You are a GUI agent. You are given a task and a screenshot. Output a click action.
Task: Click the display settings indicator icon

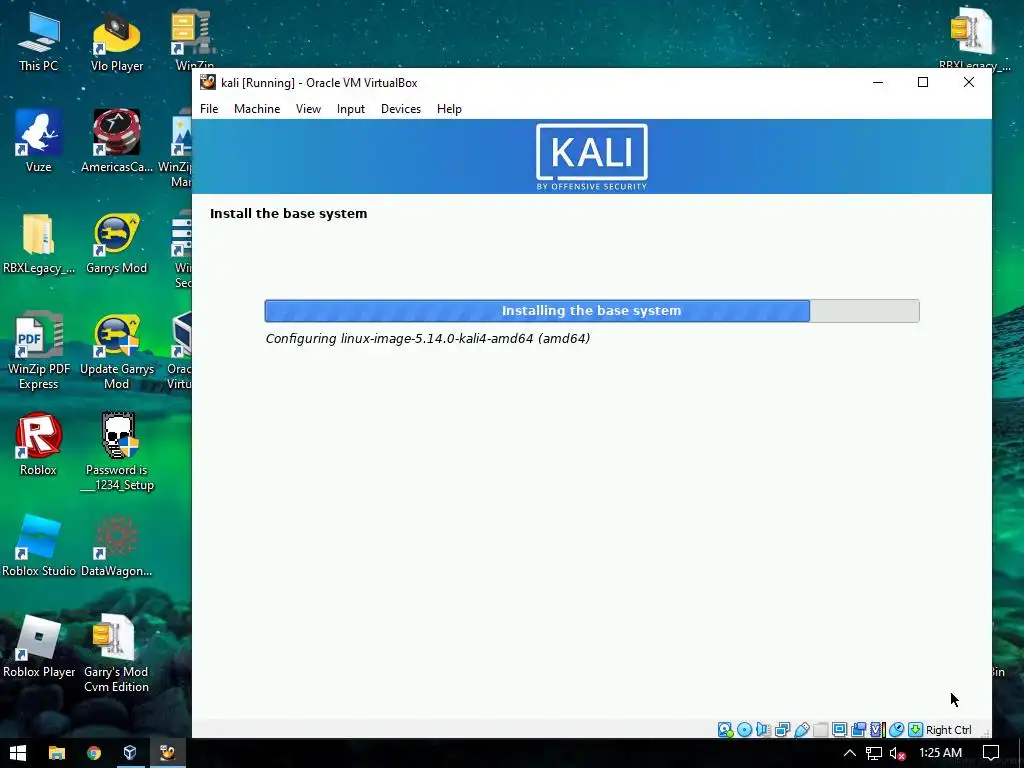pos(840,729)
